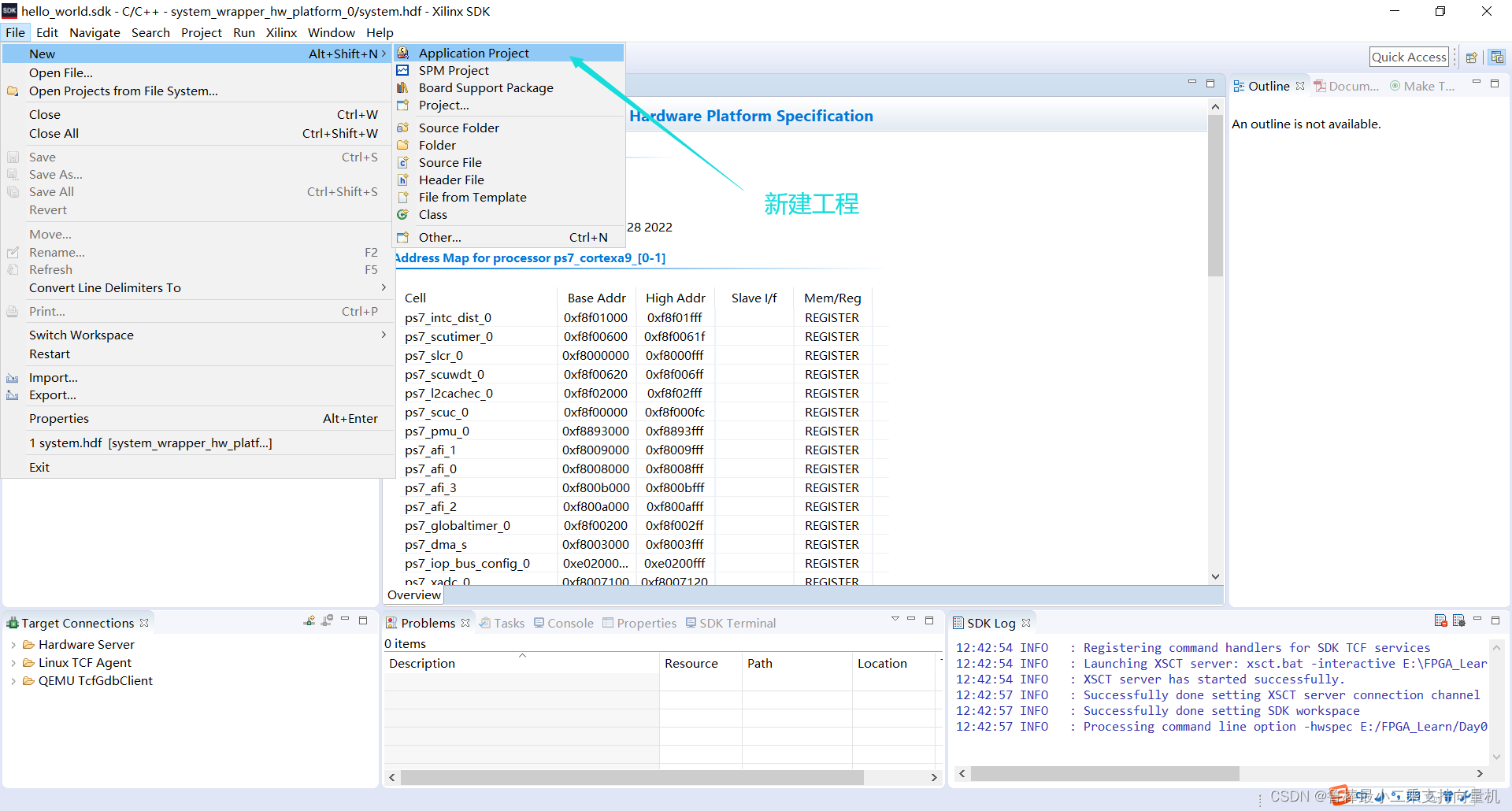Screen dimensions: 1512x811
Task: Expand the QEMU TcfGdbClient node
Action: (13, 681)
